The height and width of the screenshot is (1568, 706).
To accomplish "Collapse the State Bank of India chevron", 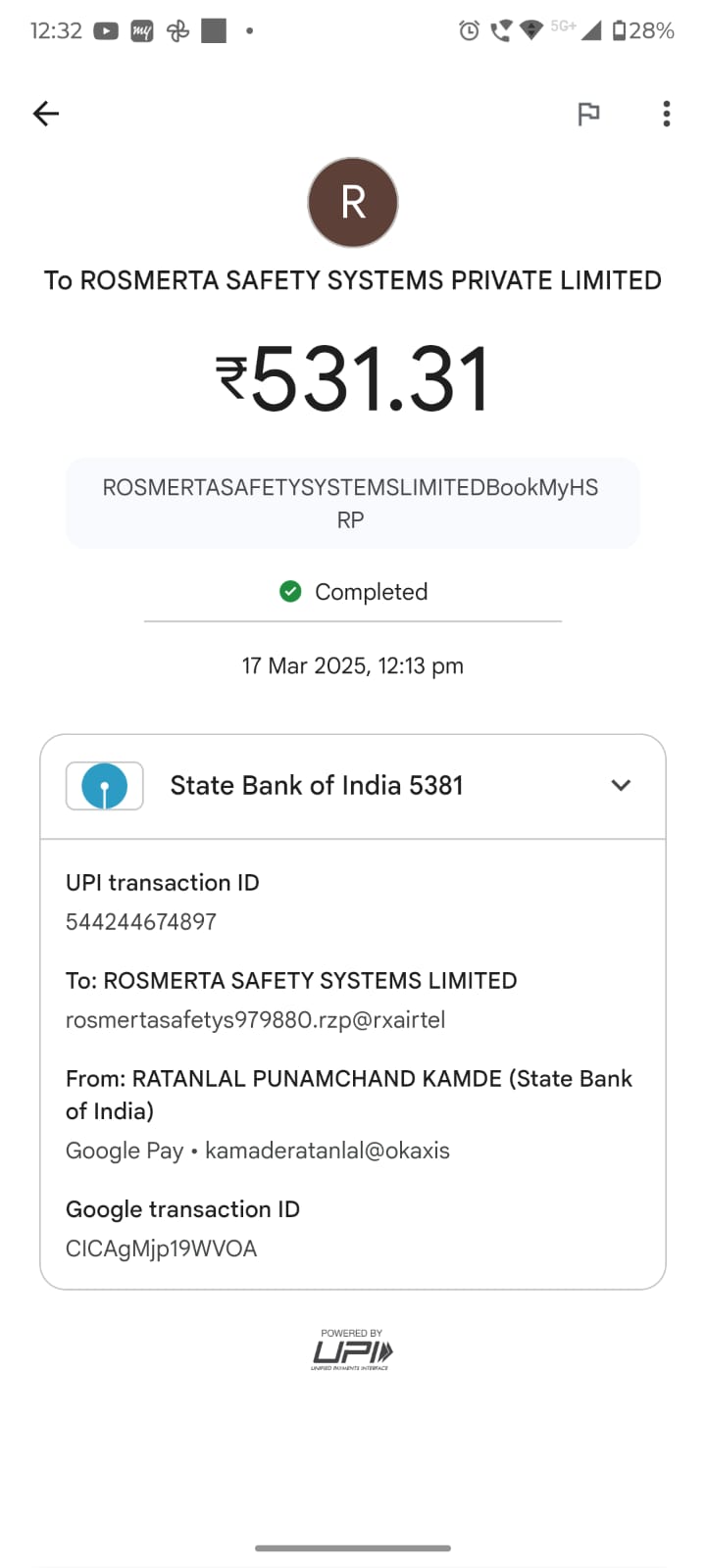I will tap(621, 785).
